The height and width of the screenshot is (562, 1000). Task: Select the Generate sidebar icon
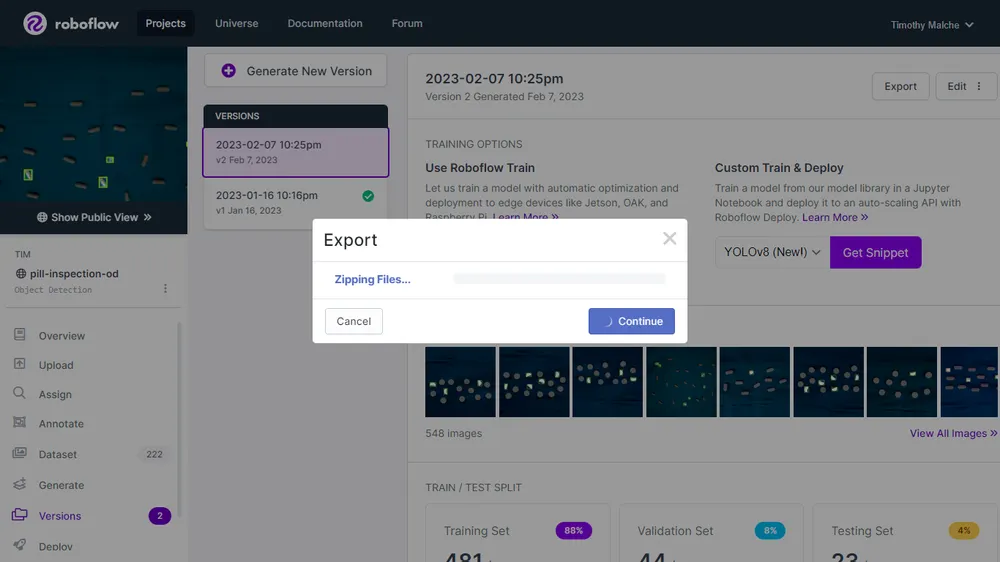20,484
